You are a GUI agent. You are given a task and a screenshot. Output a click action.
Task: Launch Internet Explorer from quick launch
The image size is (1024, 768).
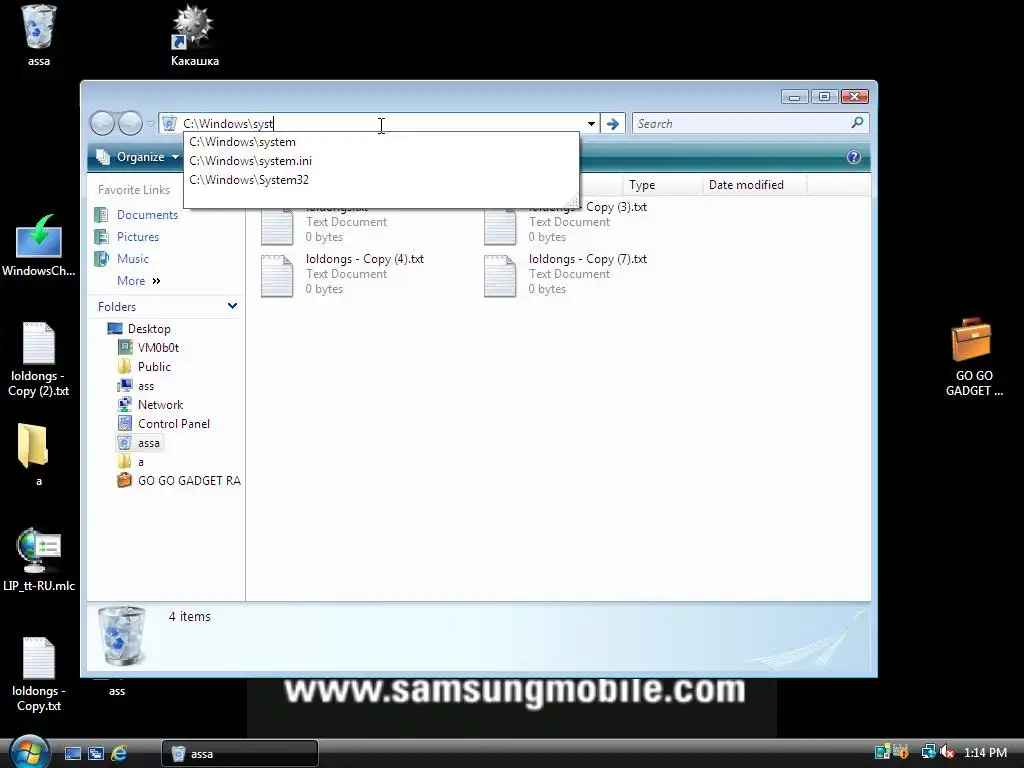click(x=119, y=754)
